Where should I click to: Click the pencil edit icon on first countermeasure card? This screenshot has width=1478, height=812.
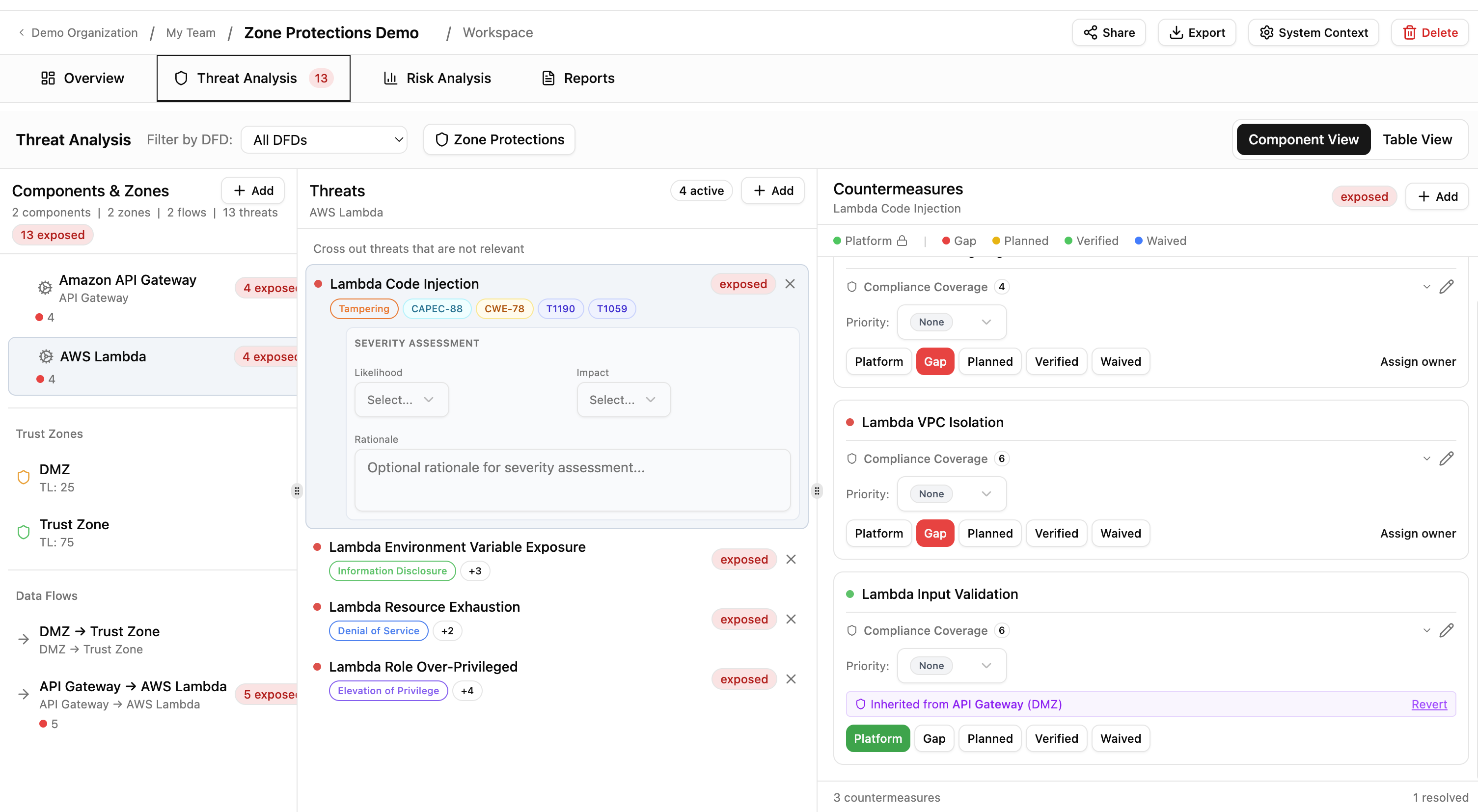tap(1447, 287)
